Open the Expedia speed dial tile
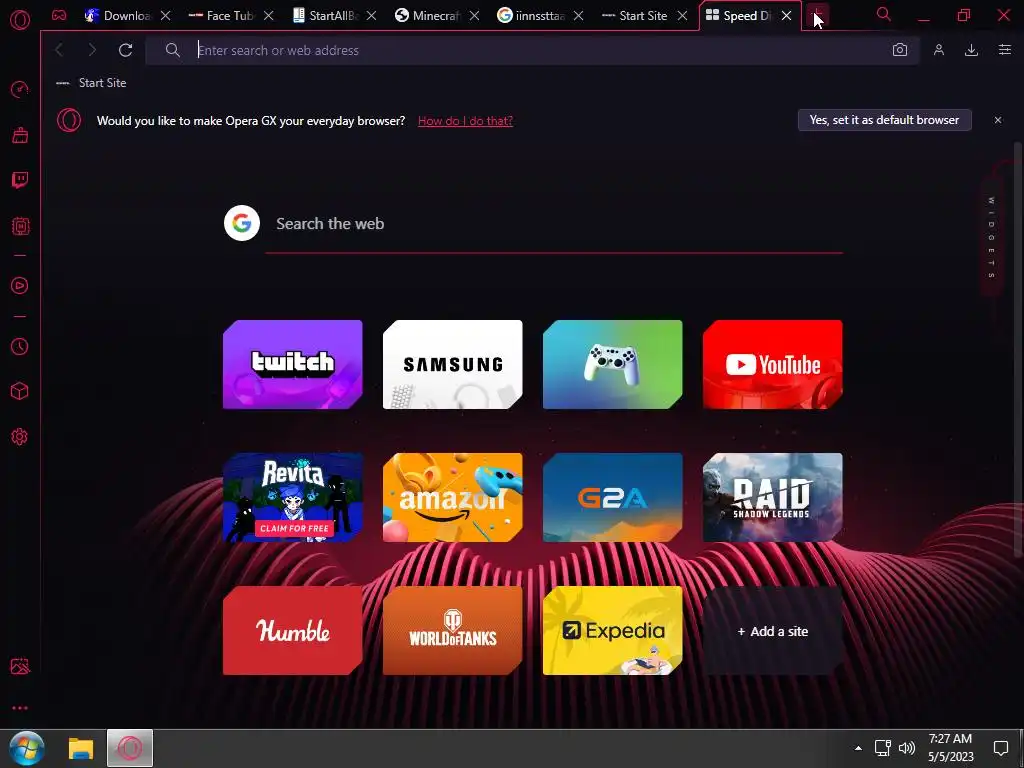1024x768 pixels. [x=613, y=631]
